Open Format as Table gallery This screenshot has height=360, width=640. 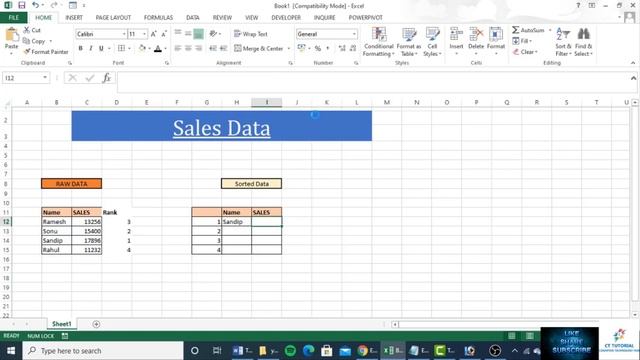point(409,42)
